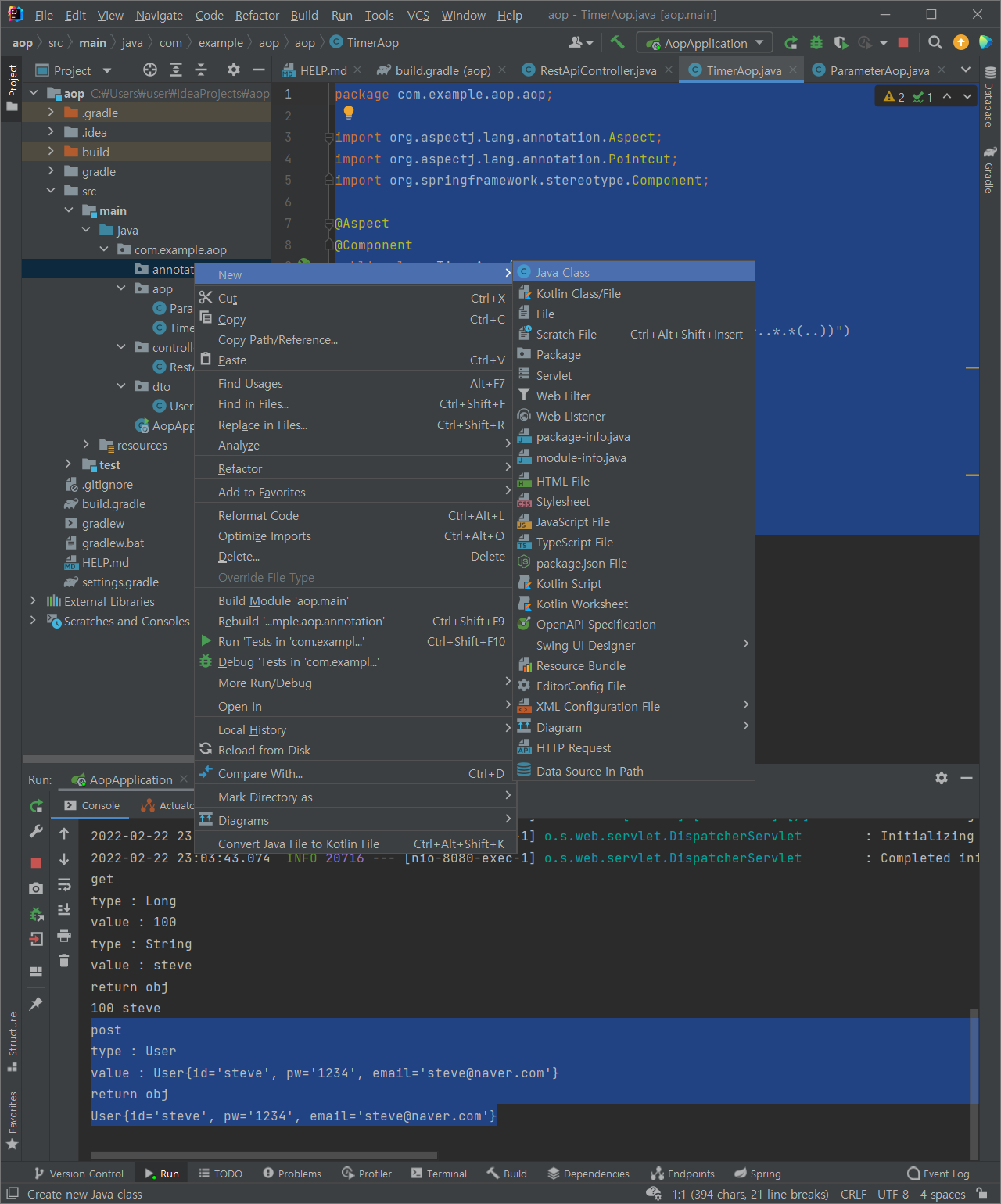Image resolution: width=1001 pixels, height=1204 pixels.
Task: Click the yellow lightbulb intention icon
Action: 349,113
